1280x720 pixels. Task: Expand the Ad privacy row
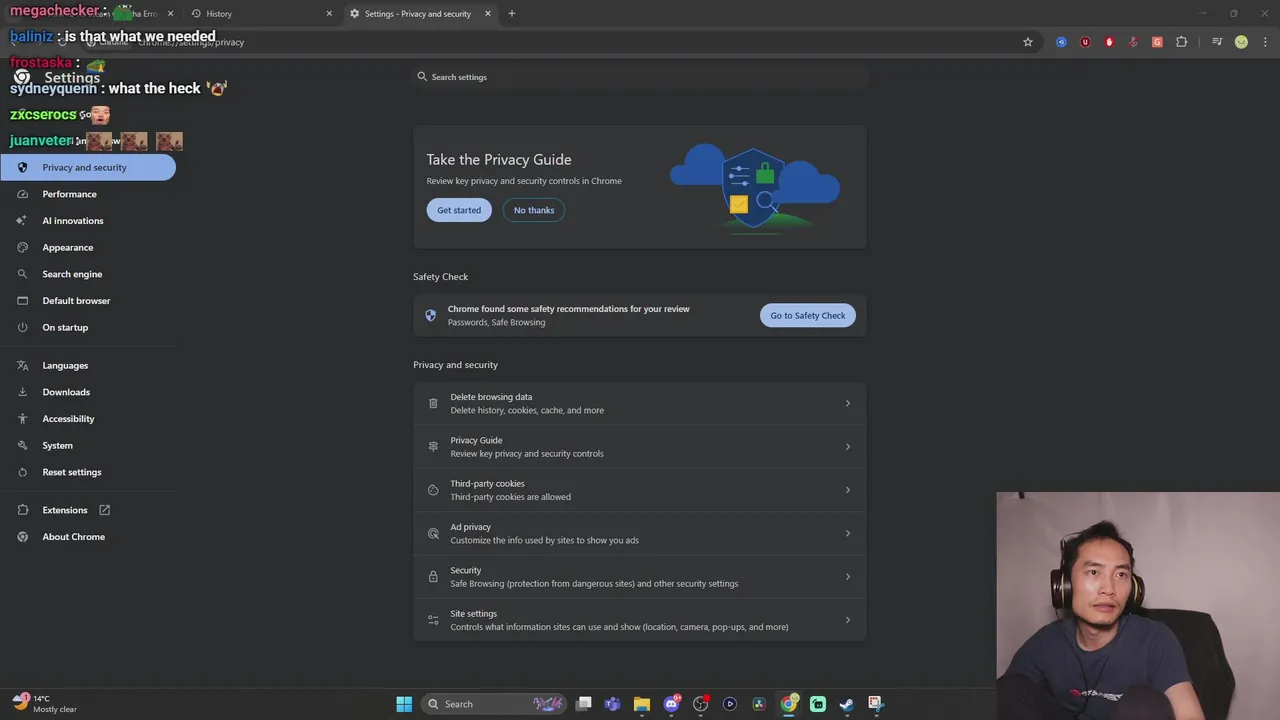[x=640, y=533]
